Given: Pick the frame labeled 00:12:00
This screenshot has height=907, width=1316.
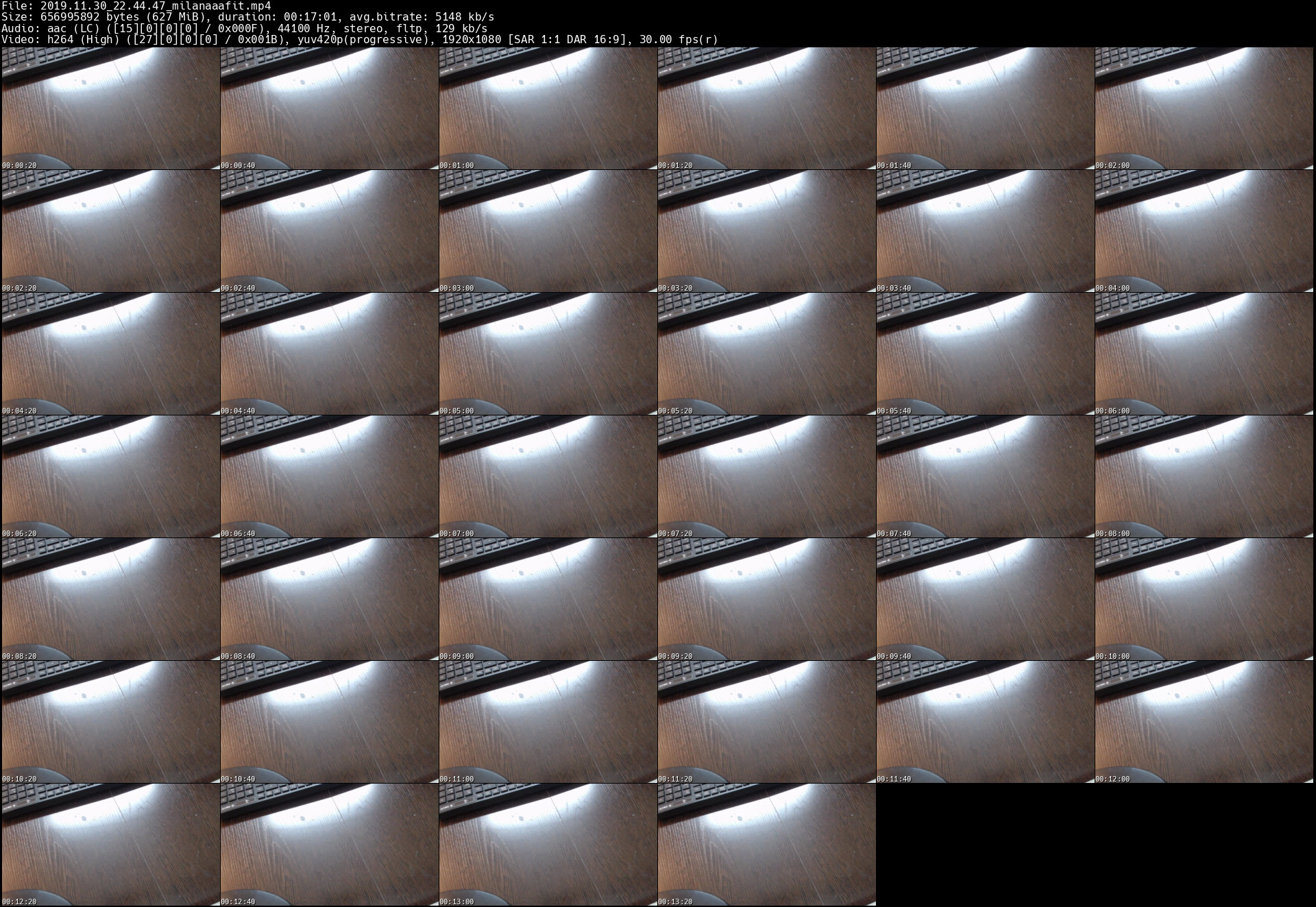Looking at the screenshot, I should pos(1204,722).
